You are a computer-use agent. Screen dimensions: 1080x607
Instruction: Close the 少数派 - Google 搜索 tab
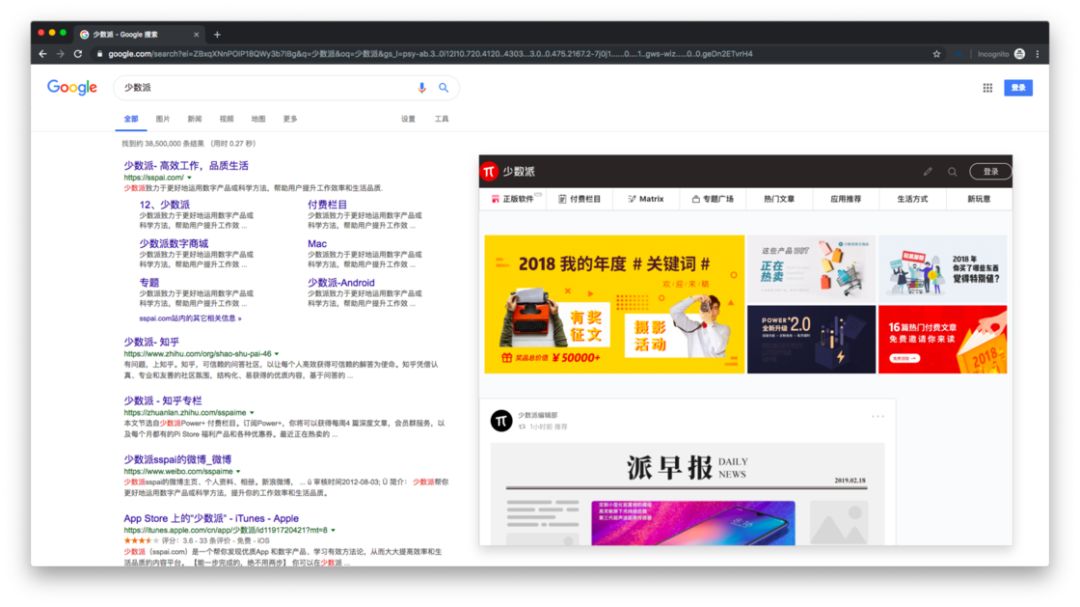[x=196, y=34]
